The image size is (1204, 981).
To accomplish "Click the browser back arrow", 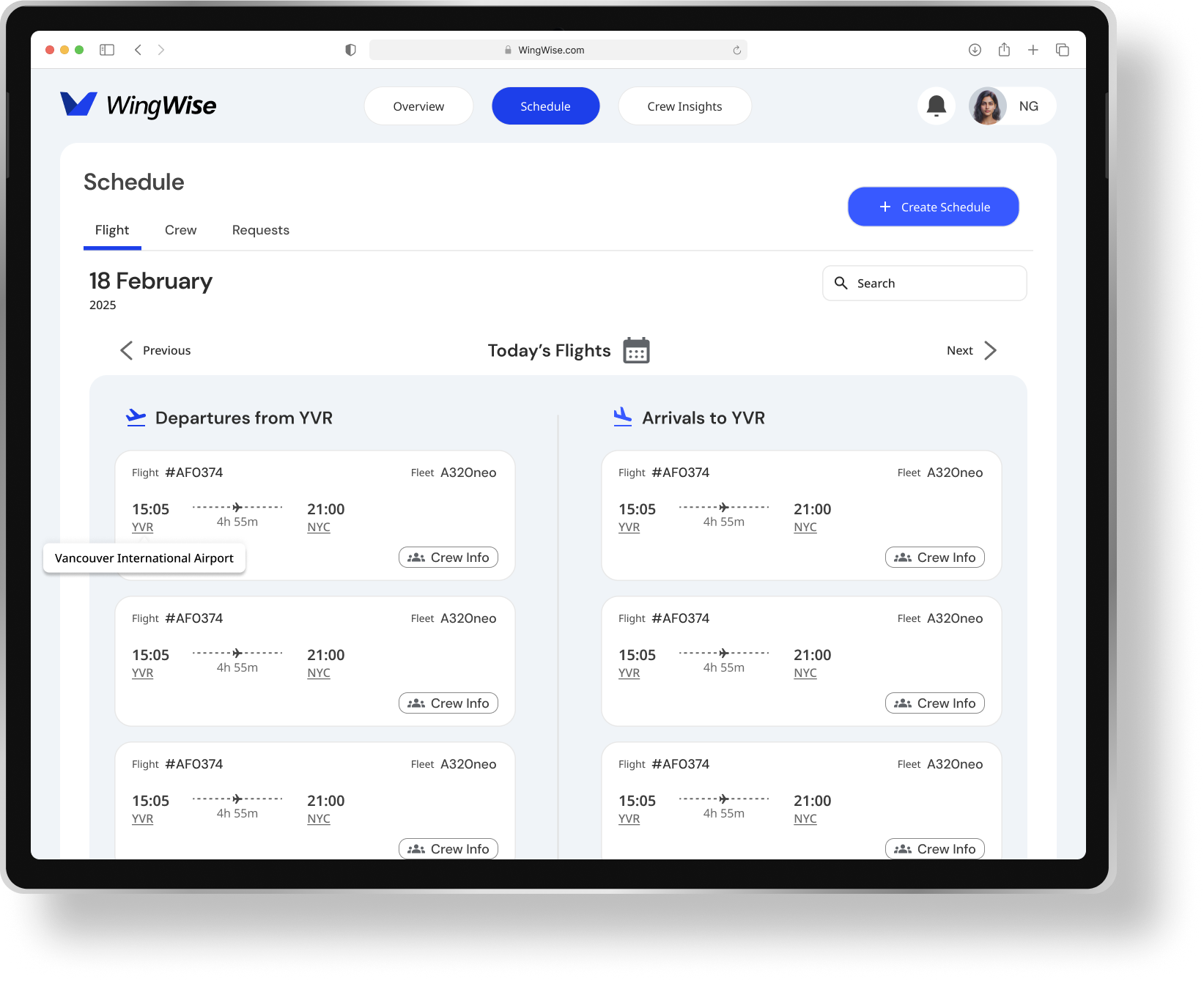I will (x=138, y=50).
